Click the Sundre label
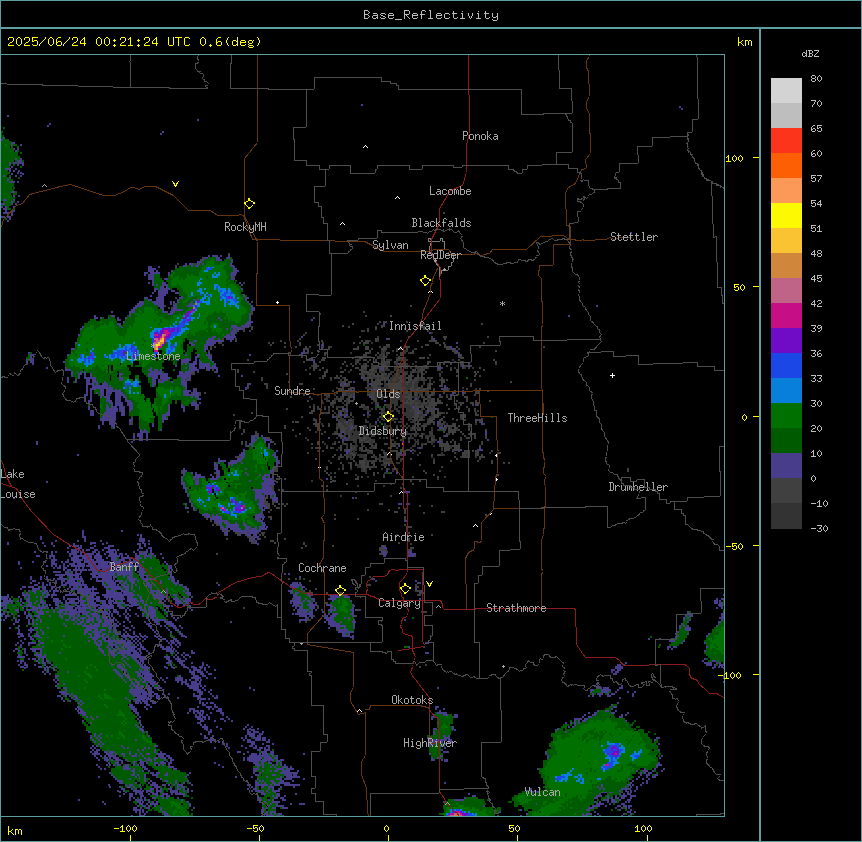The width and height of the screenshot is (862, 842). pos(292,391)
